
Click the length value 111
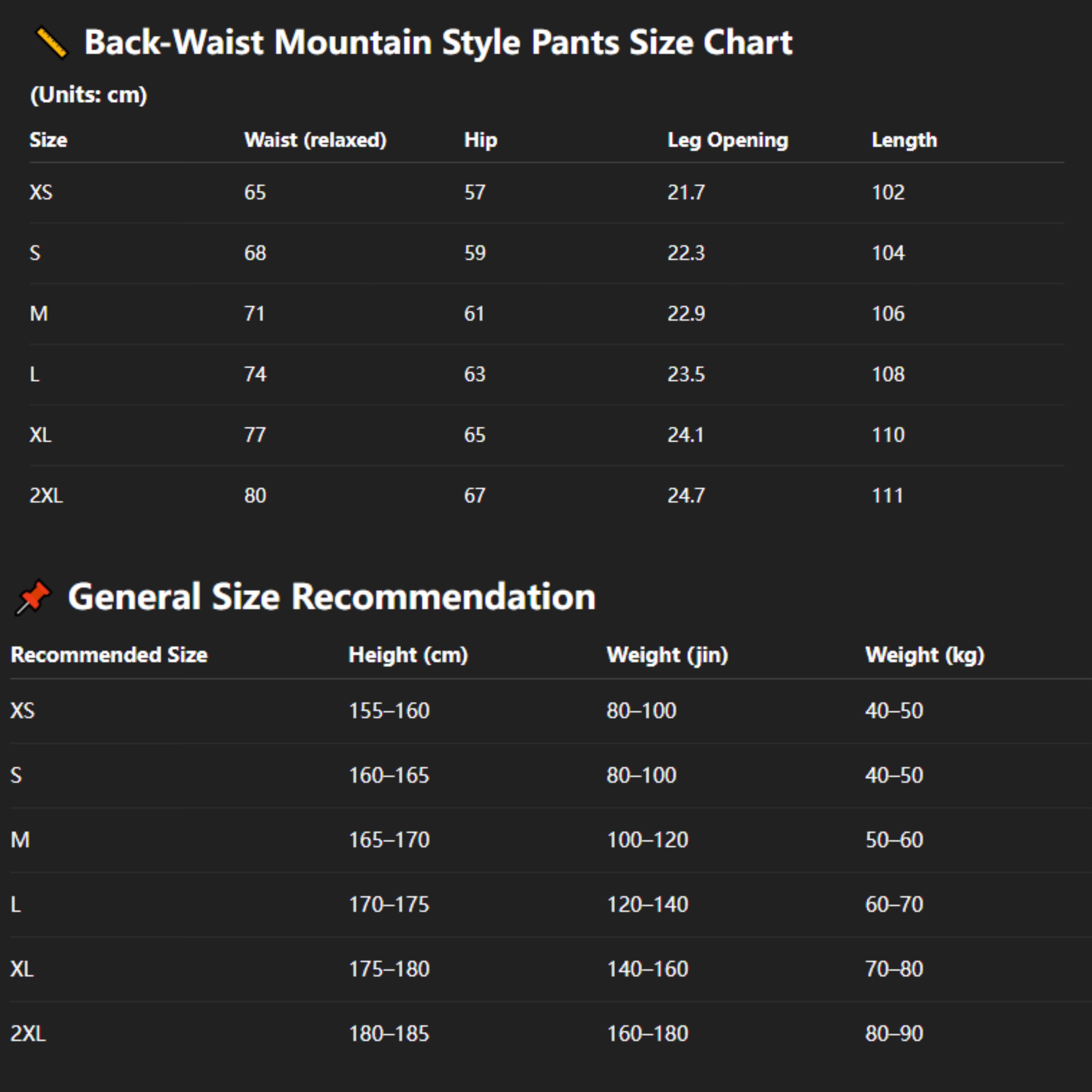pos(887,496)
